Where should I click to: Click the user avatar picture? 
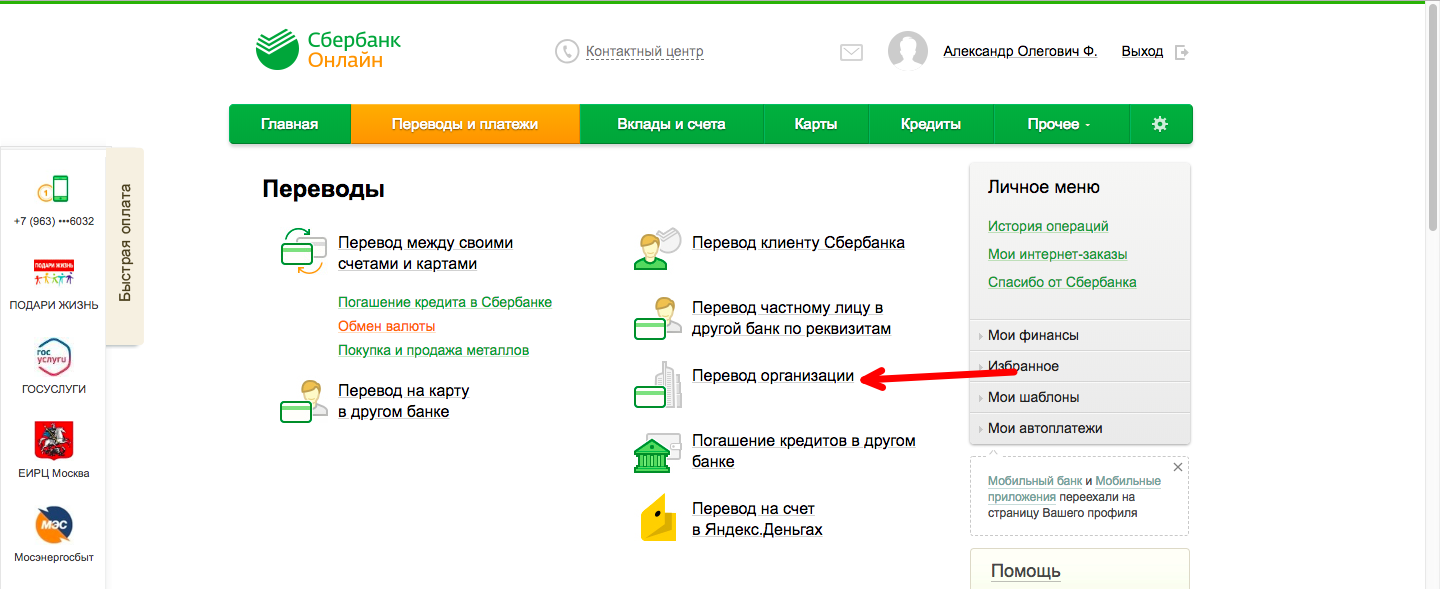click(x=908, y=51)
